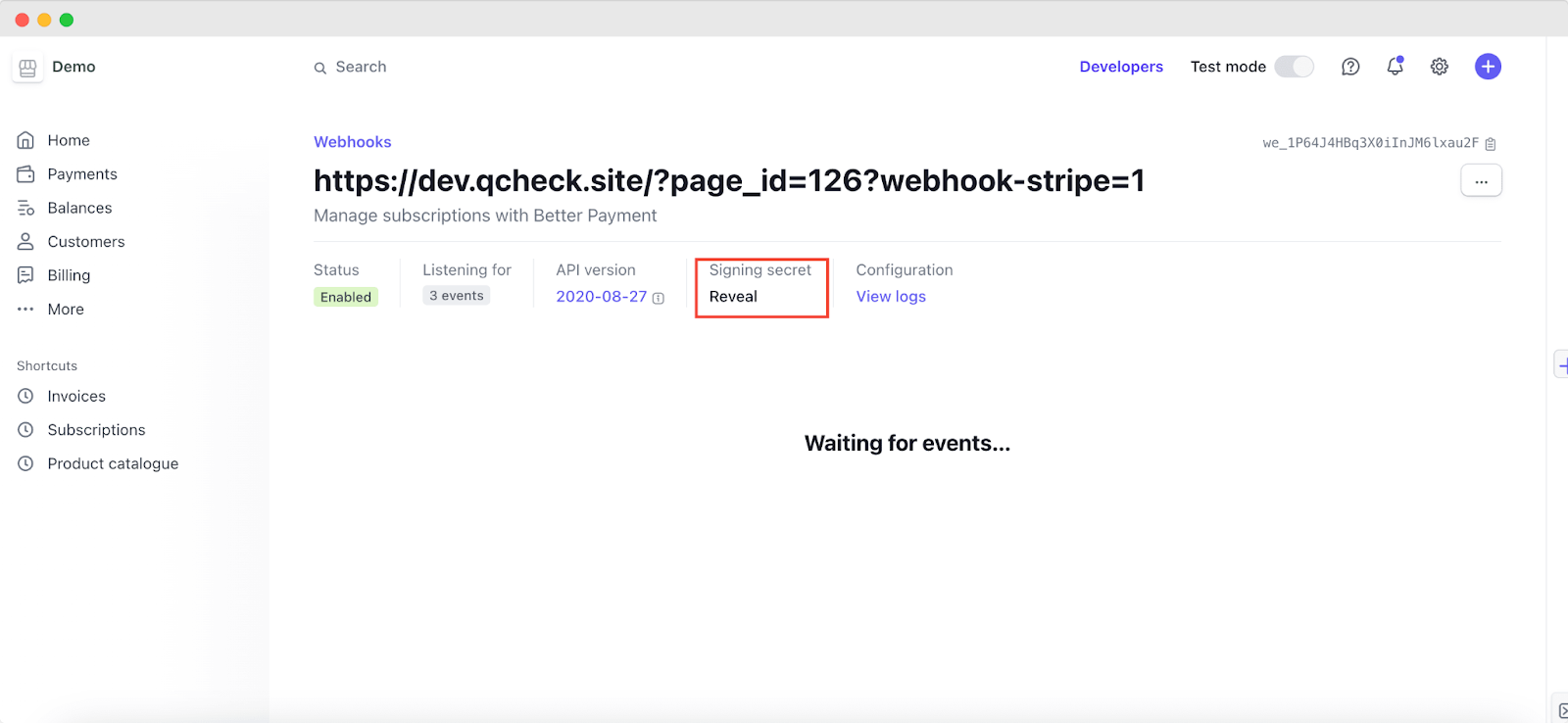
Task: Click the API version info icon
Action: [x=659, y=298]
